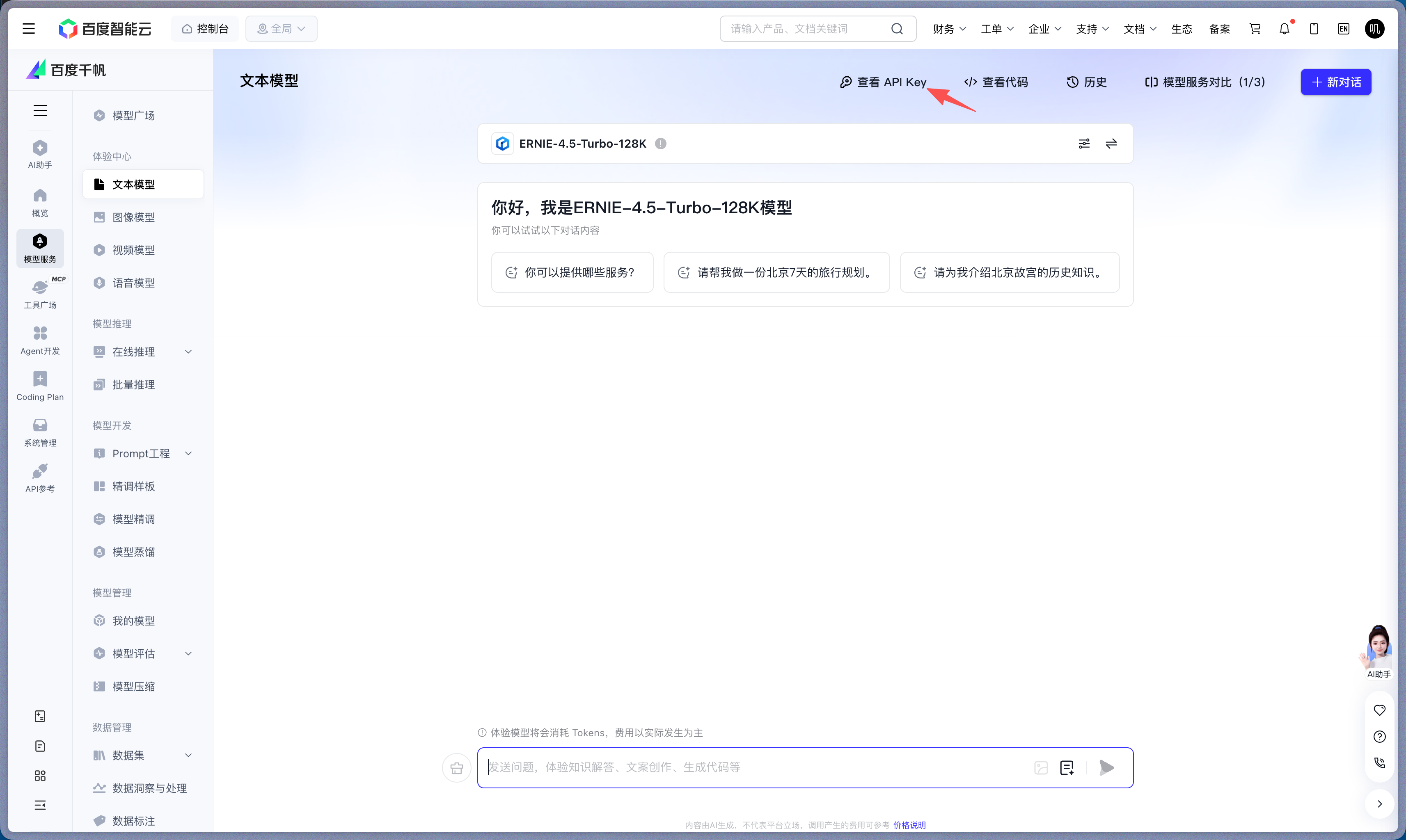This screenshot has height=840, width=1406.
Task: Open the 文档 dropdown menu
Action: [x=1139, y=28]
